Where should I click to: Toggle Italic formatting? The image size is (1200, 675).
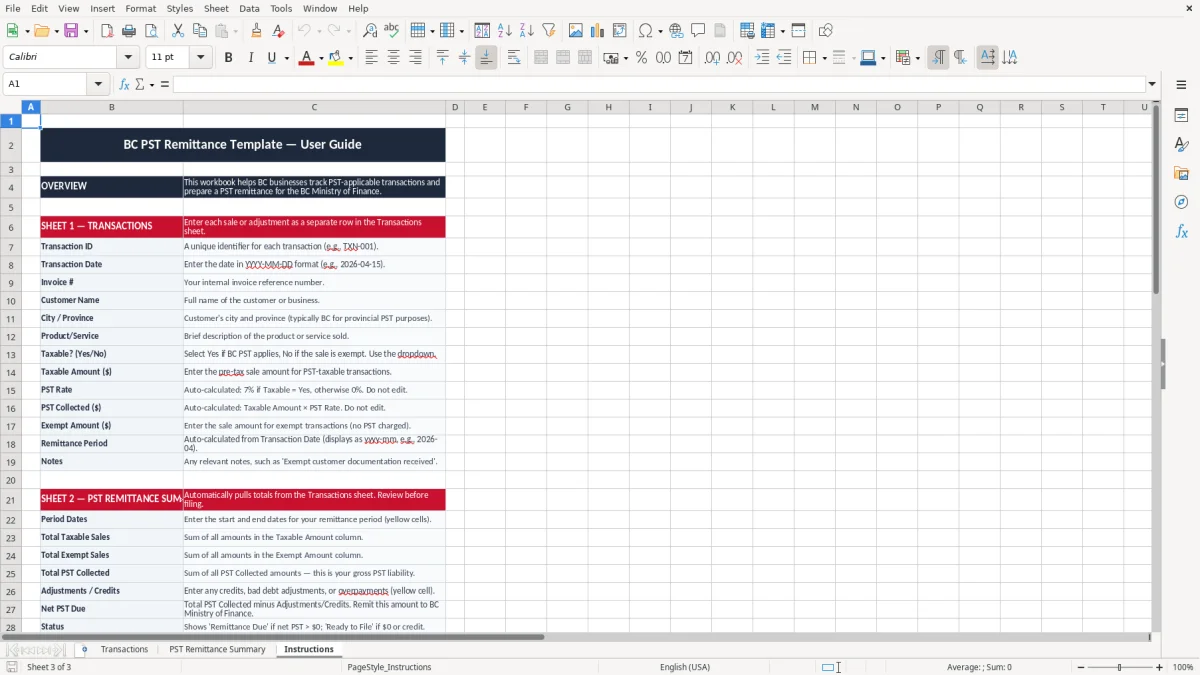[x=251, y=58]
